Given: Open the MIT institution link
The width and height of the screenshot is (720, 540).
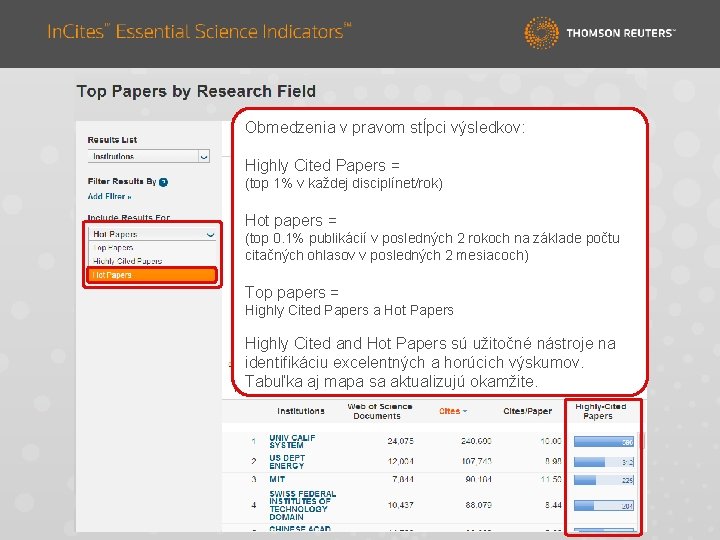Looking at the screenshot, I should click(277, 479).
